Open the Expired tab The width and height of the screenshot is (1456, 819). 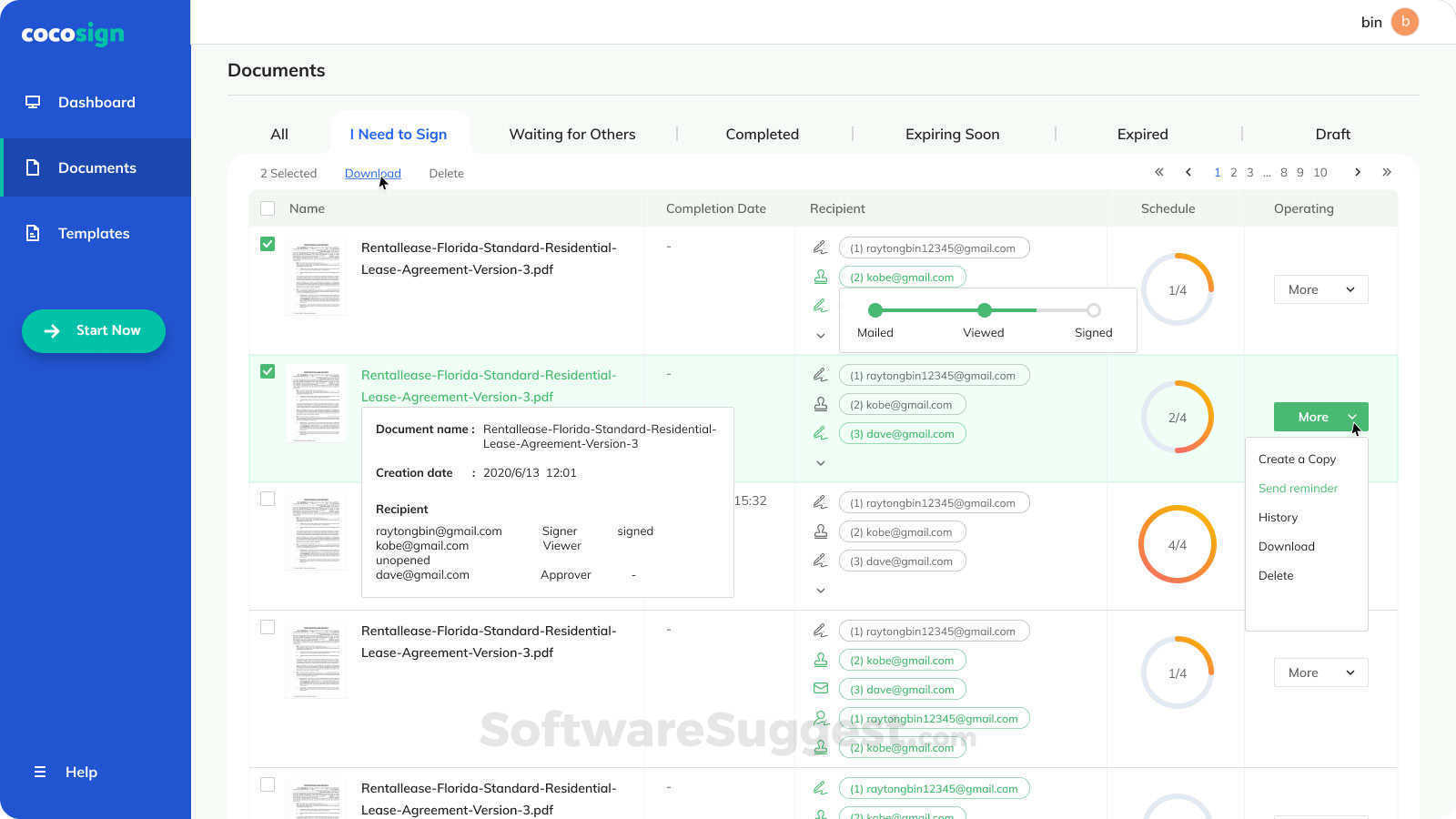(1143, 134)
